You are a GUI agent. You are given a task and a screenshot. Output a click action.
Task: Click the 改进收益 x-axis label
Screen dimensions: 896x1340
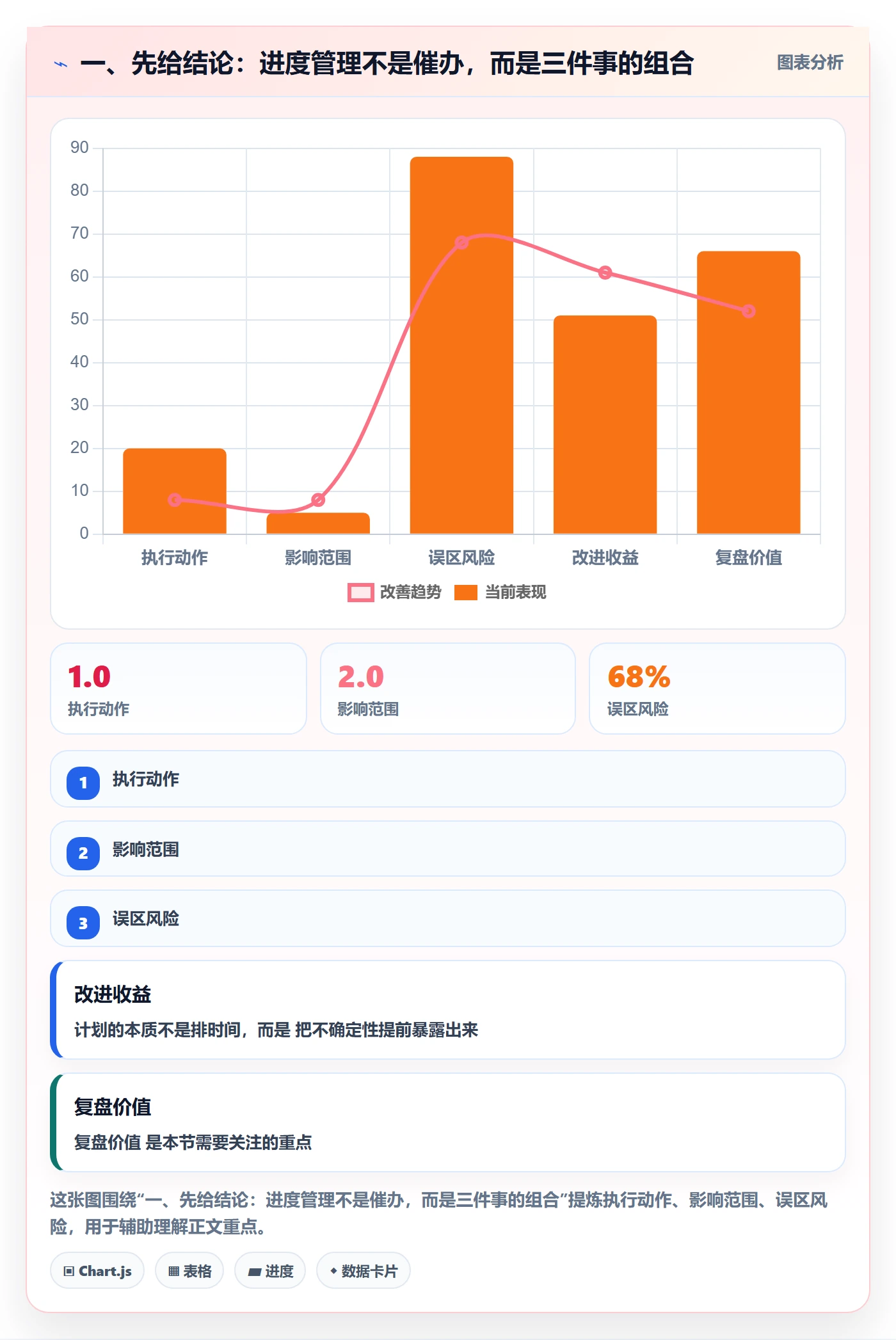(x=605, y=558)
